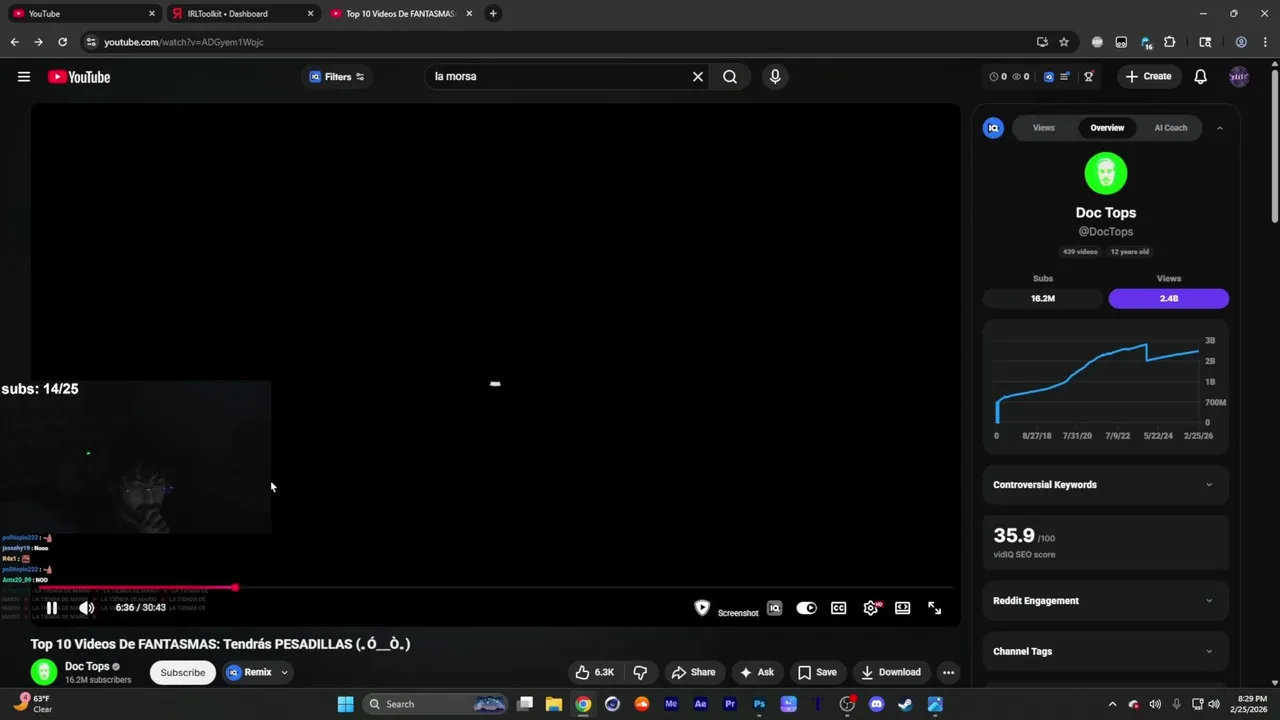Click the vidIQ icon in player controls

(774, 608)
